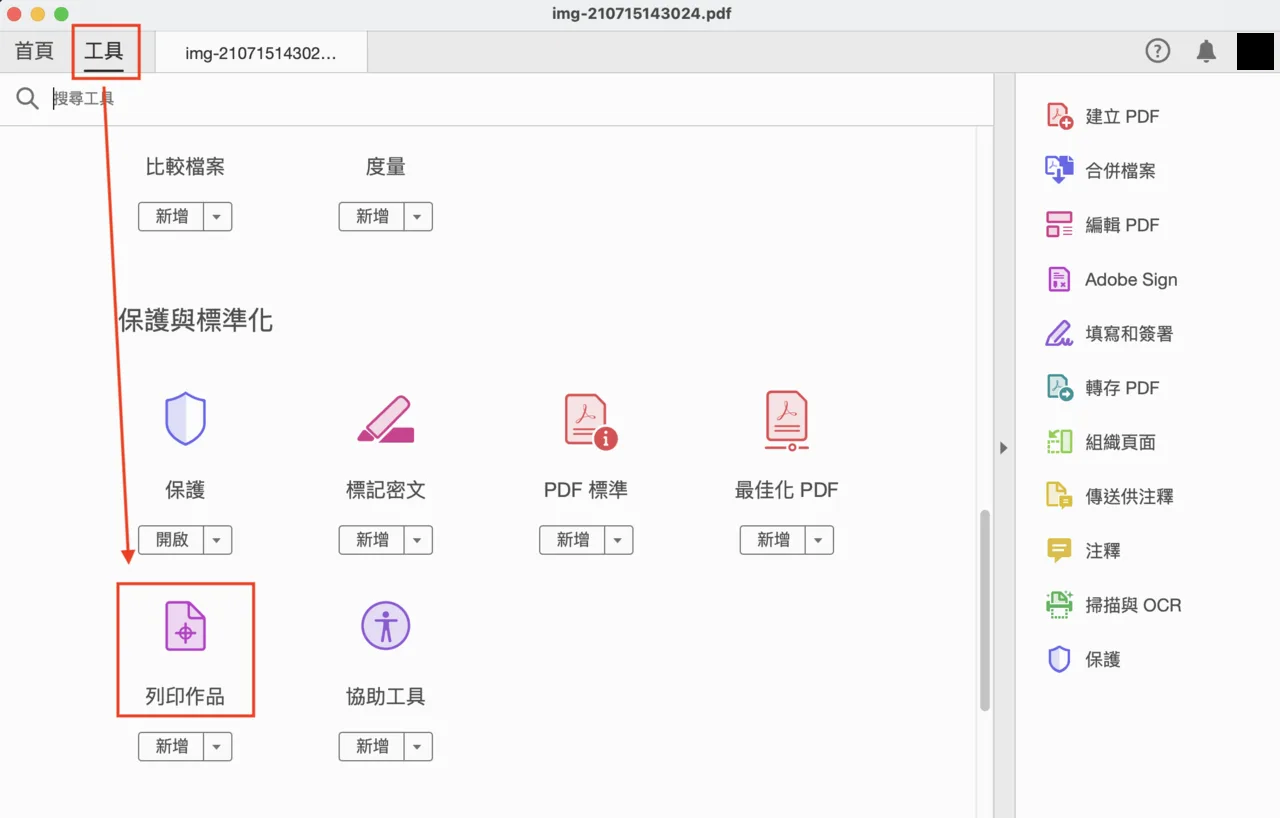The image size is (1280, 818).
Task: Click the 注釋 comment bubble icon in the sidebar
Action: click(1059, 550)
